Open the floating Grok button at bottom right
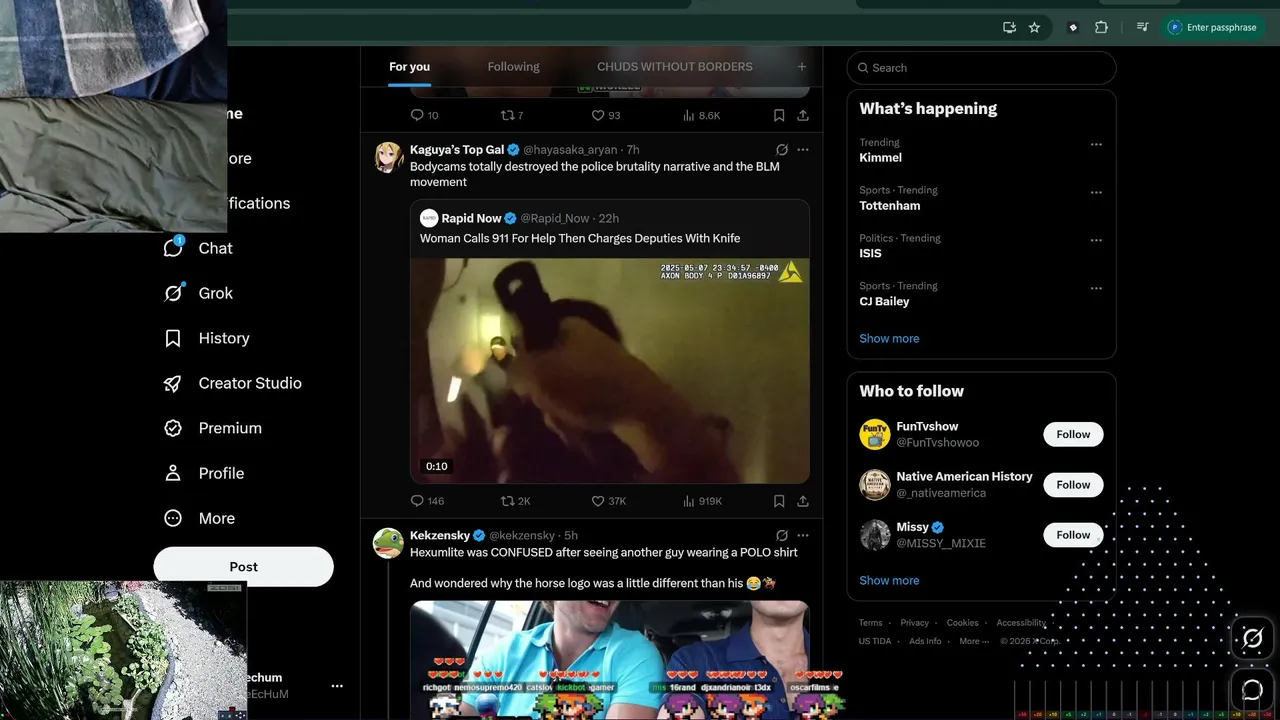The width and height of the screenshot is (1280, 720). [1252, 638]
